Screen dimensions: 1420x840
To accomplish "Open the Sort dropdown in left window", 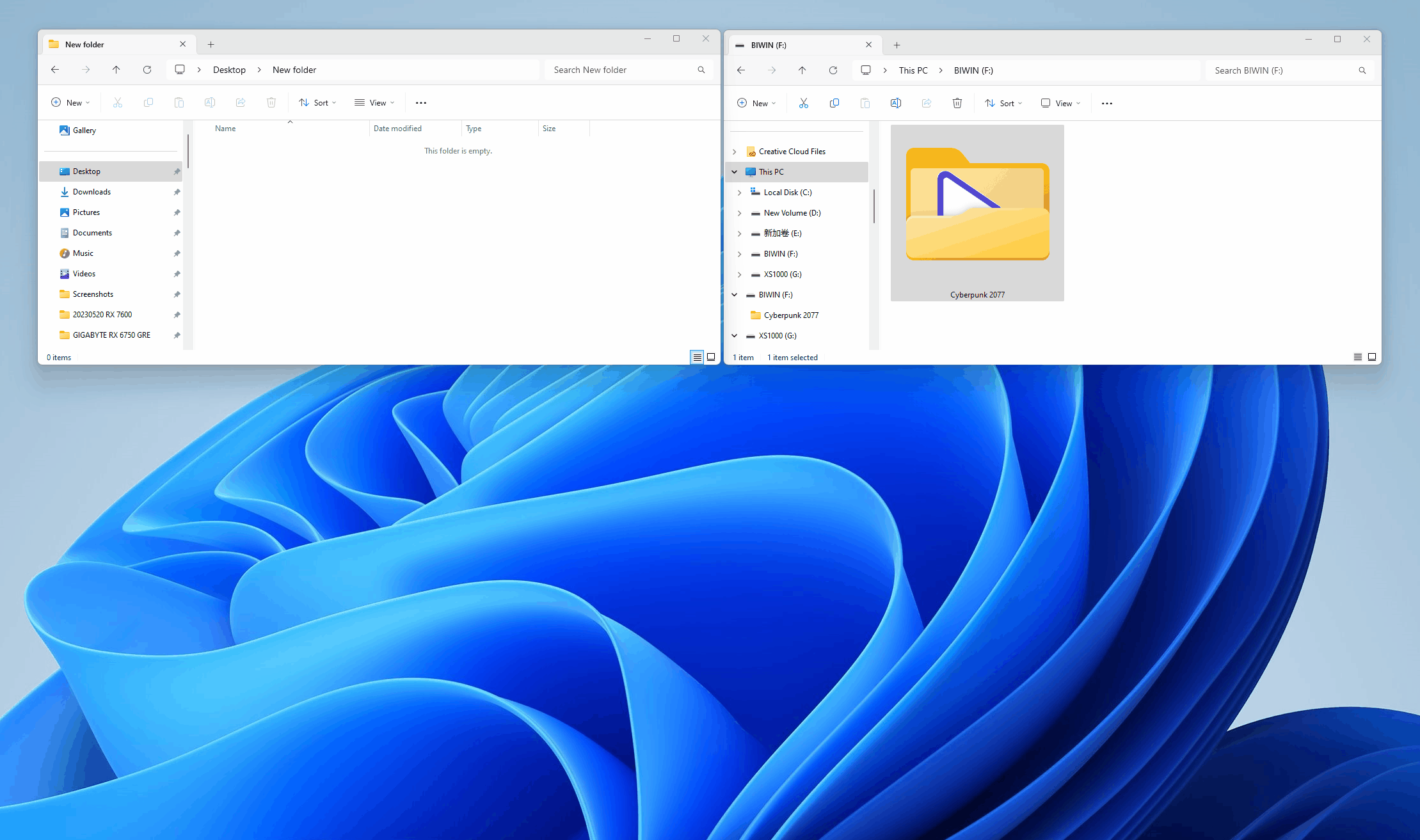I will pos(317,102).
